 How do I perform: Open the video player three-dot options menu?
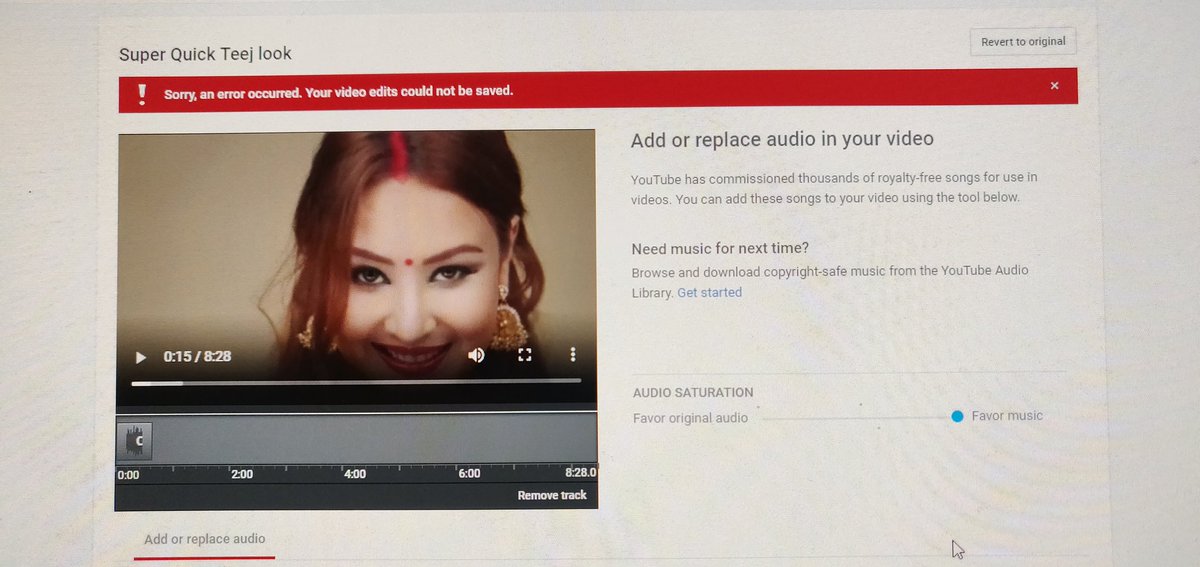(x=573, y=355)
